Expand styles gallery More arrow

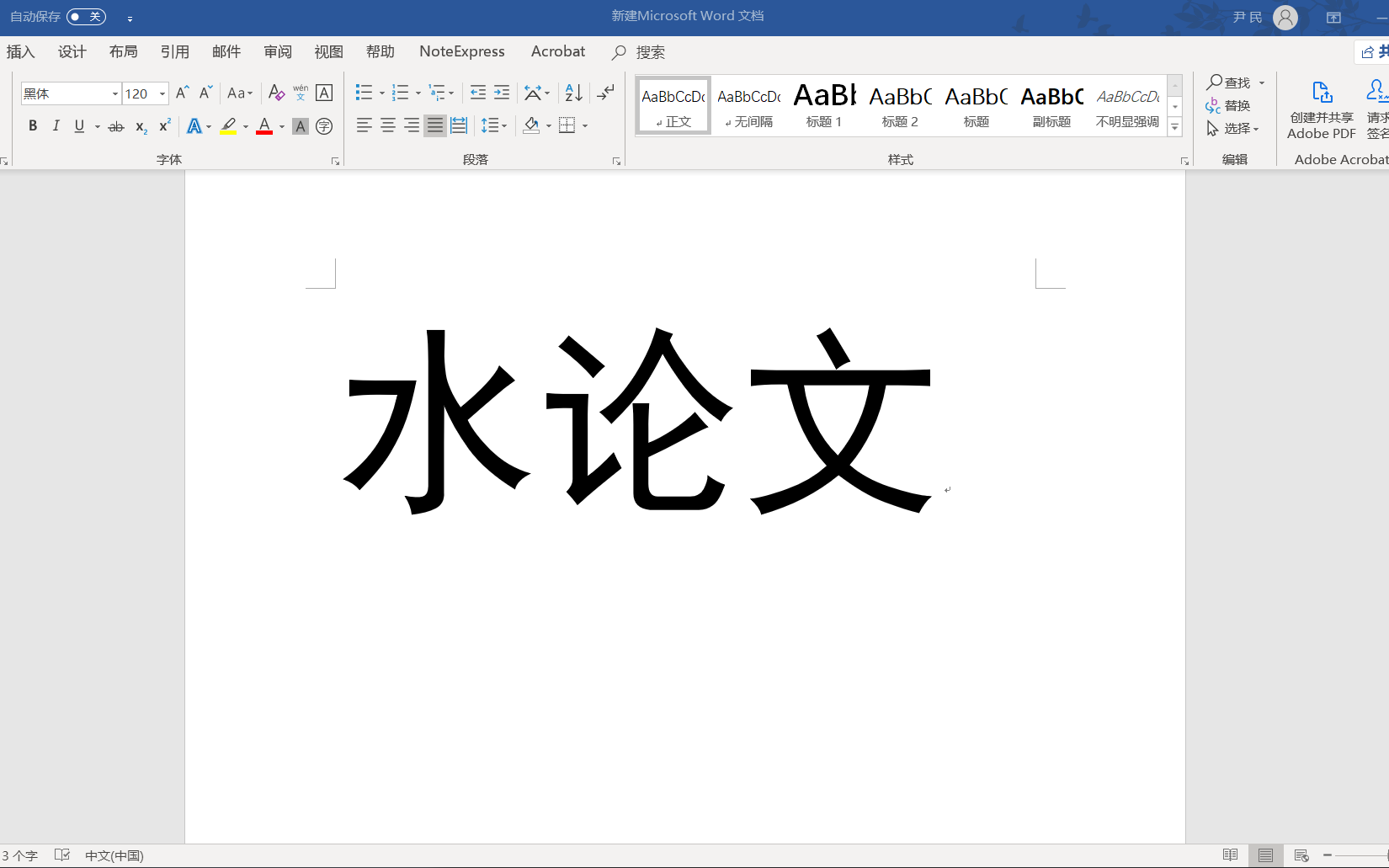tap(1175, 127)
